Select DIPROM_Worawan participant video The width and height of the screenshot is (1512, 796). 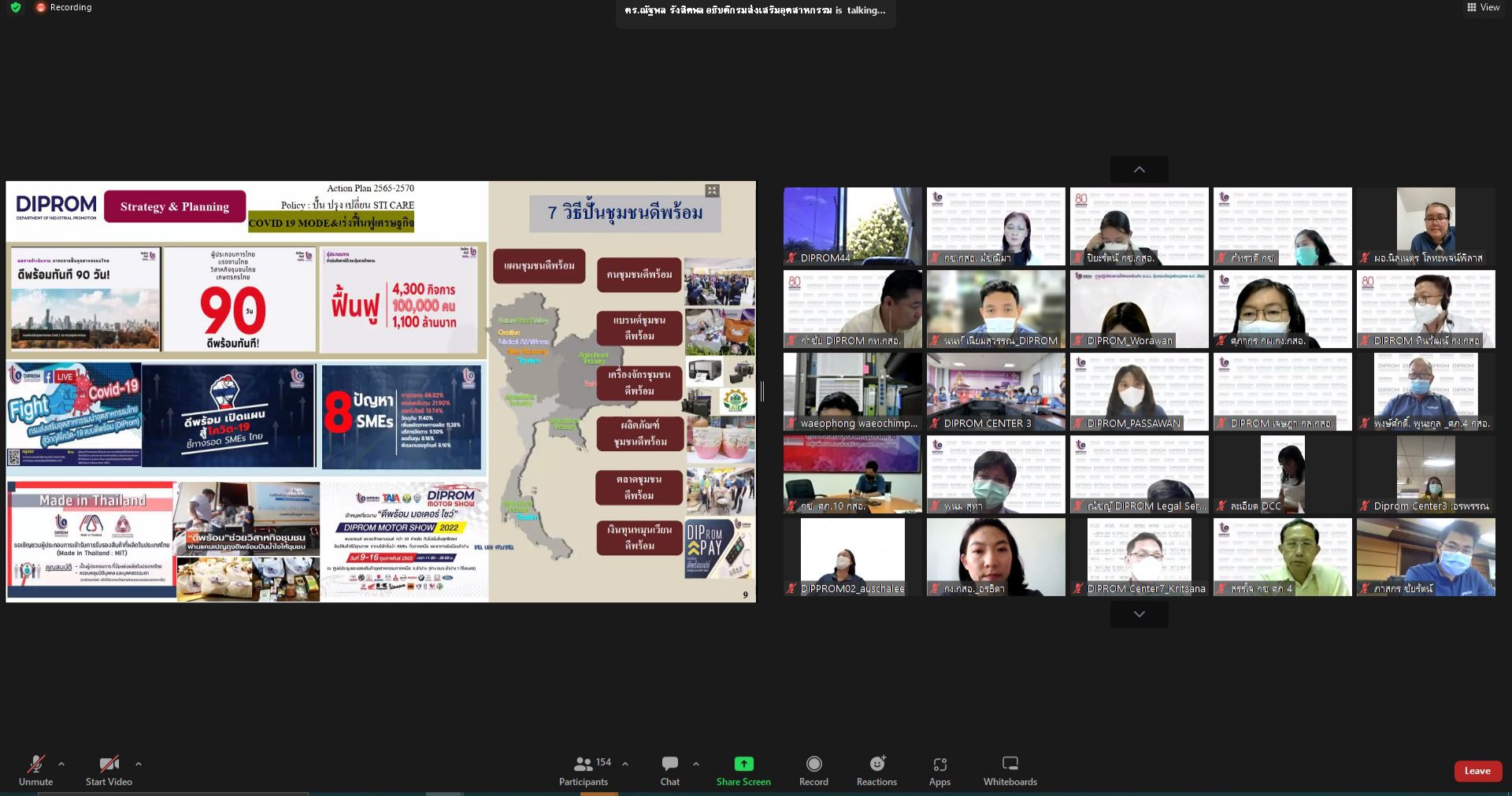click(1139, 309)
